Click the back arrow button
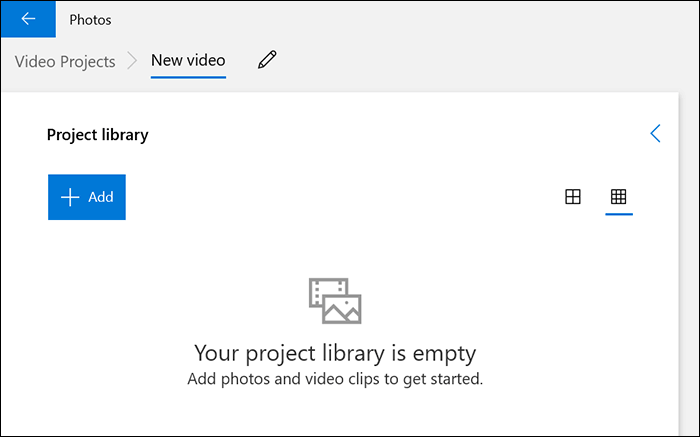This screenshot has height=437, width=700. (x=28, y=19)
